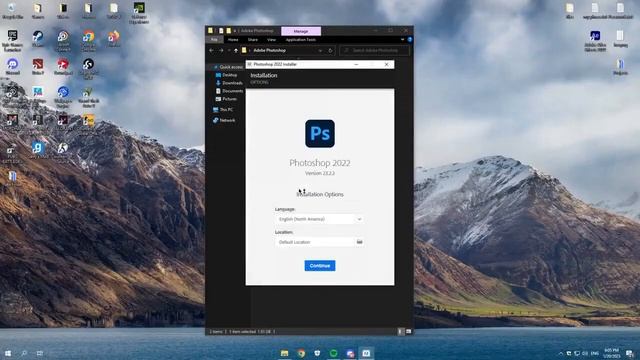
Task: Click the NVIDIA GeForce Experience desktop icon
Action: [139, 12]
